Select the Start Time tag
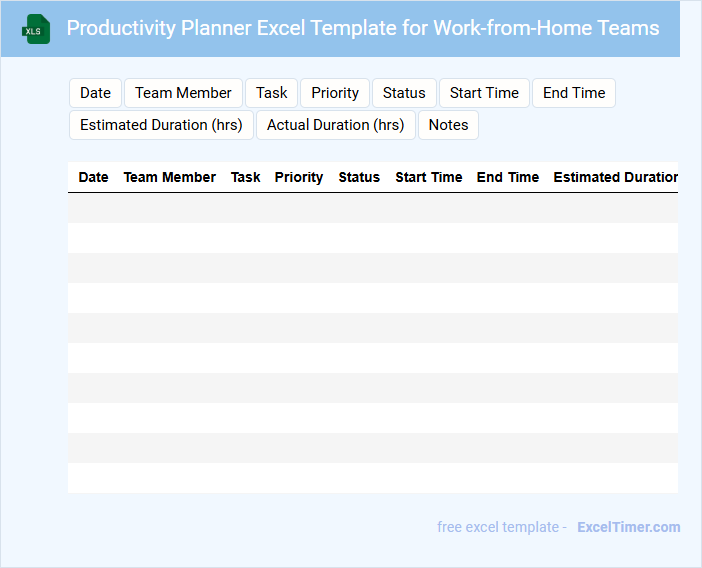 484,93
